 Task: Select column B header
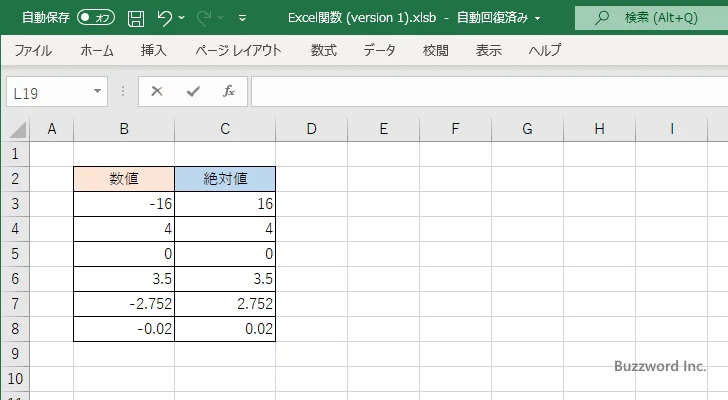click(124, 129)
